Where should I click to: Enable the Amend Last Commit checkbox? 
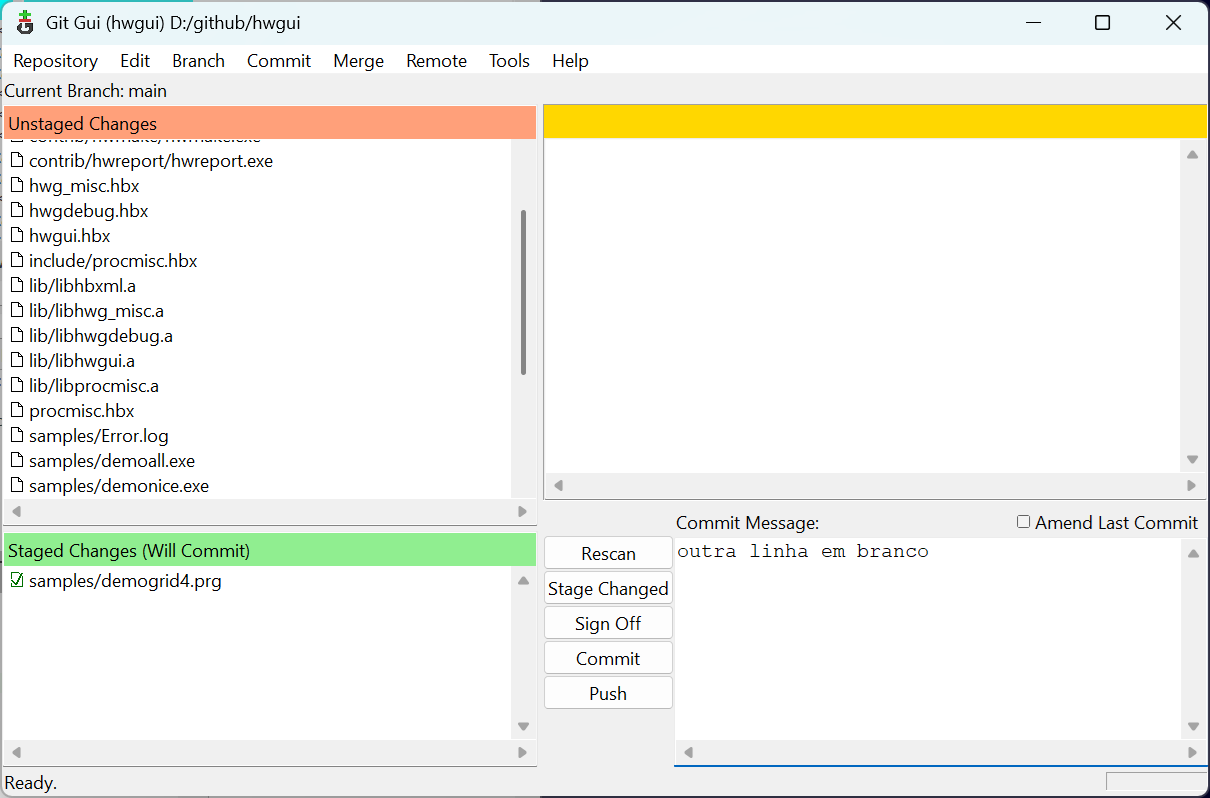tap(1023, 522)
